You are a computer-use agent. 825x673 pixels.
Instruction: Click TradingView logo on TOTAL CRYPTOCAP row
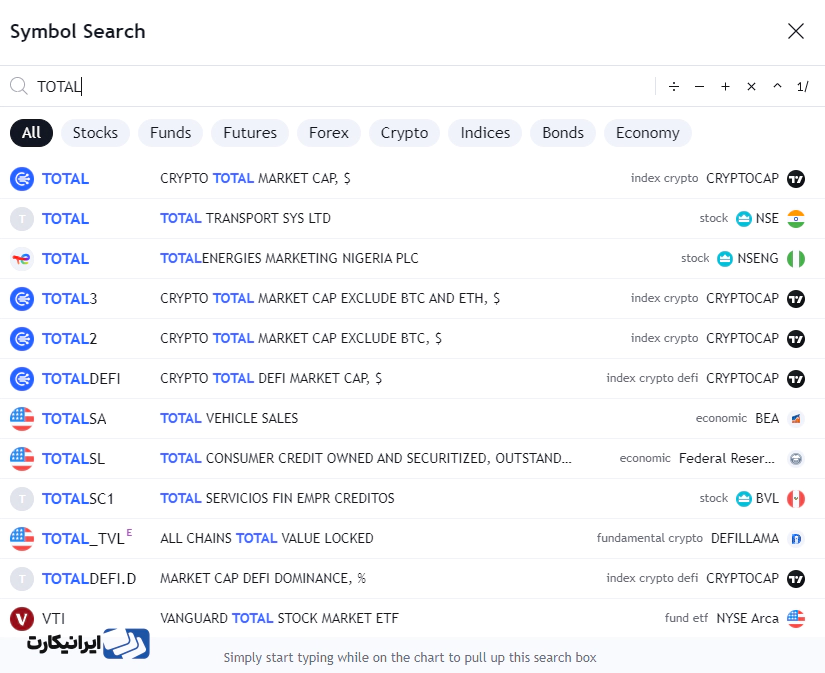point(796,179)
